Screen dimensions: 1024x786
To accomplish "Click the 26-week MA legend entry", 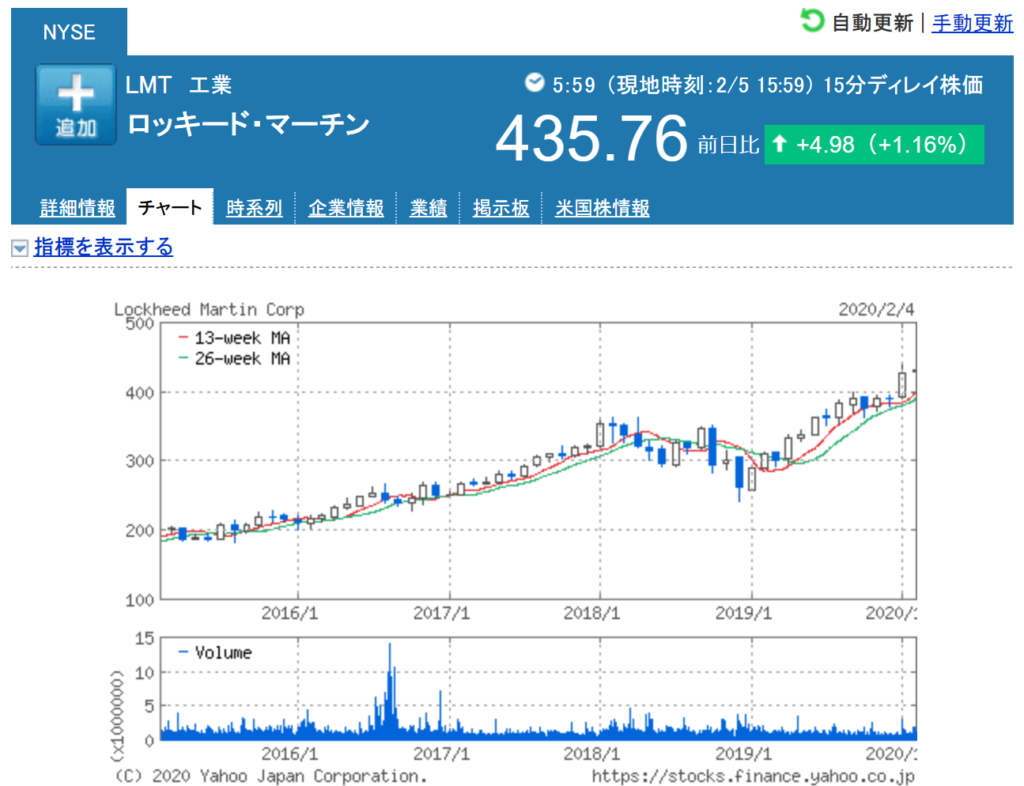I will pos(234,358).
